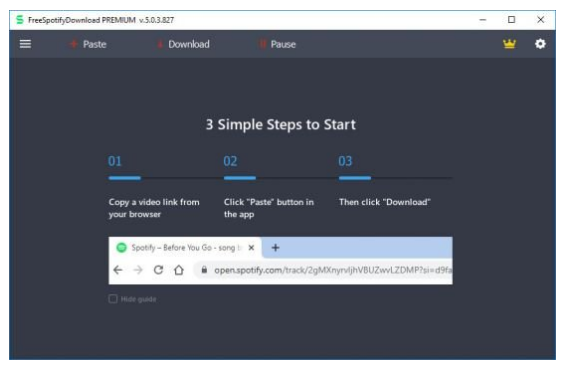Click the 'Then click "Download"' text
562x365 pixels.
pos(385,202)
